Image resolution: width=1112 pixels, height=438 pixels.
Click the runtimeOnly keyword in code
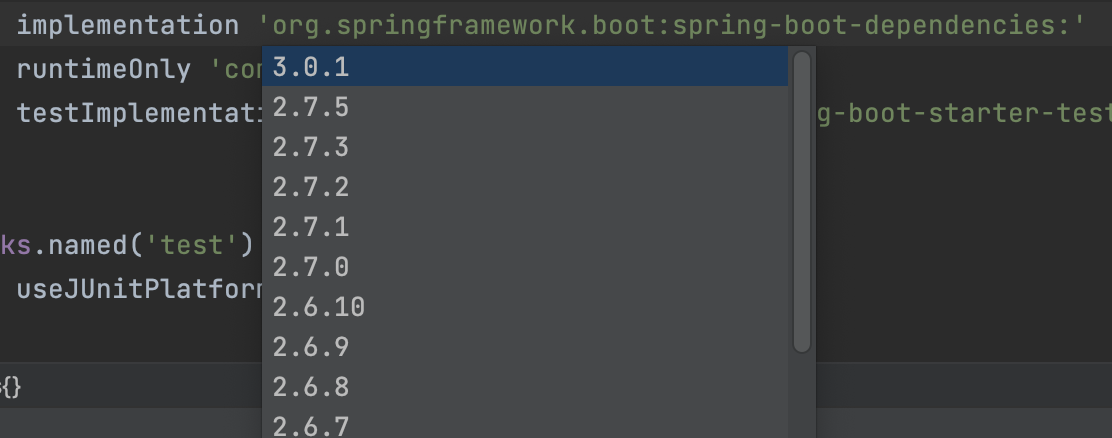coord(103,70)
